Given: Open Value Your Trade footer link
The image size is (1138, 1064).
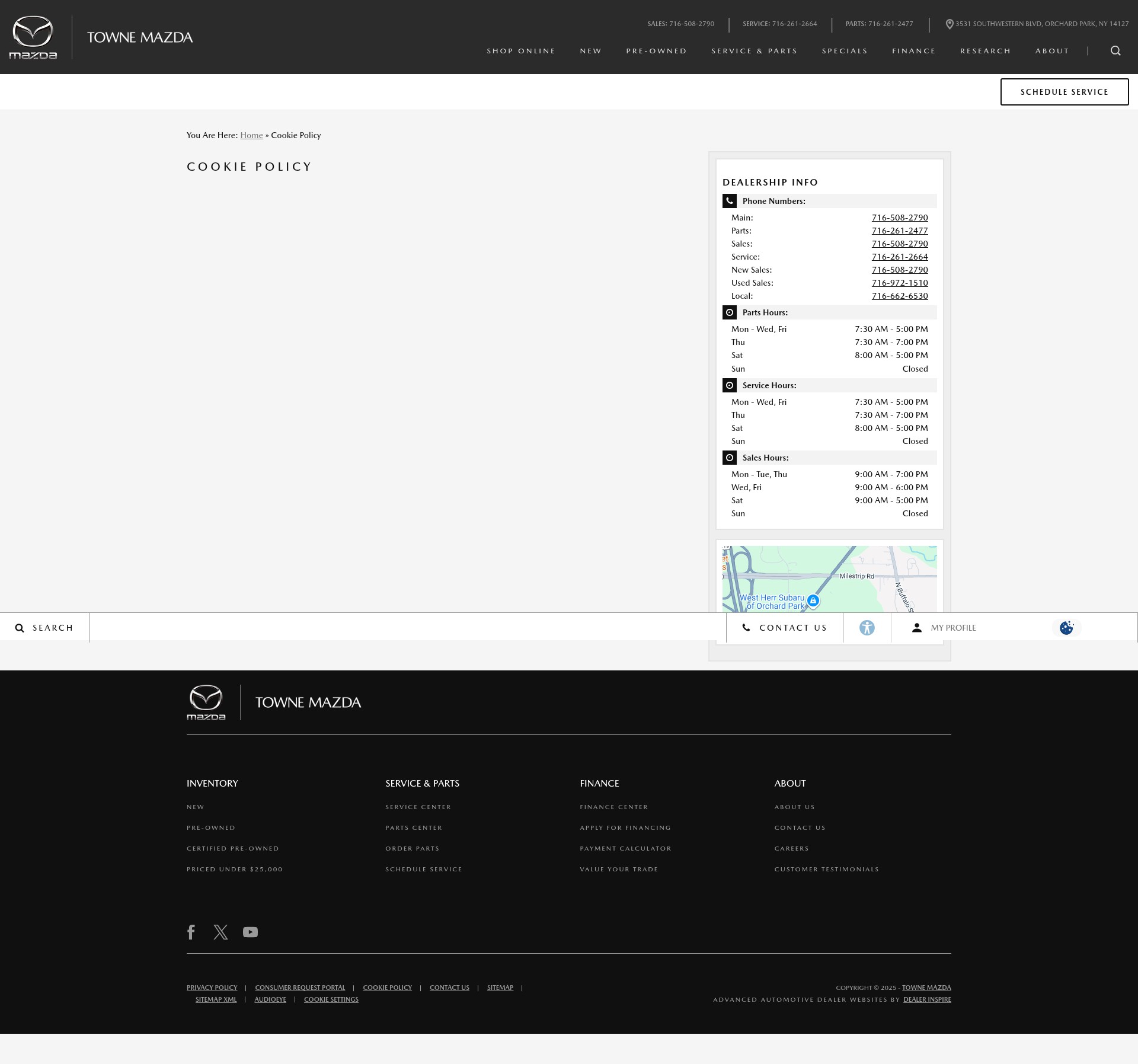Looking at the screenshot, I should pyautogui.click(x=619, y=869).
